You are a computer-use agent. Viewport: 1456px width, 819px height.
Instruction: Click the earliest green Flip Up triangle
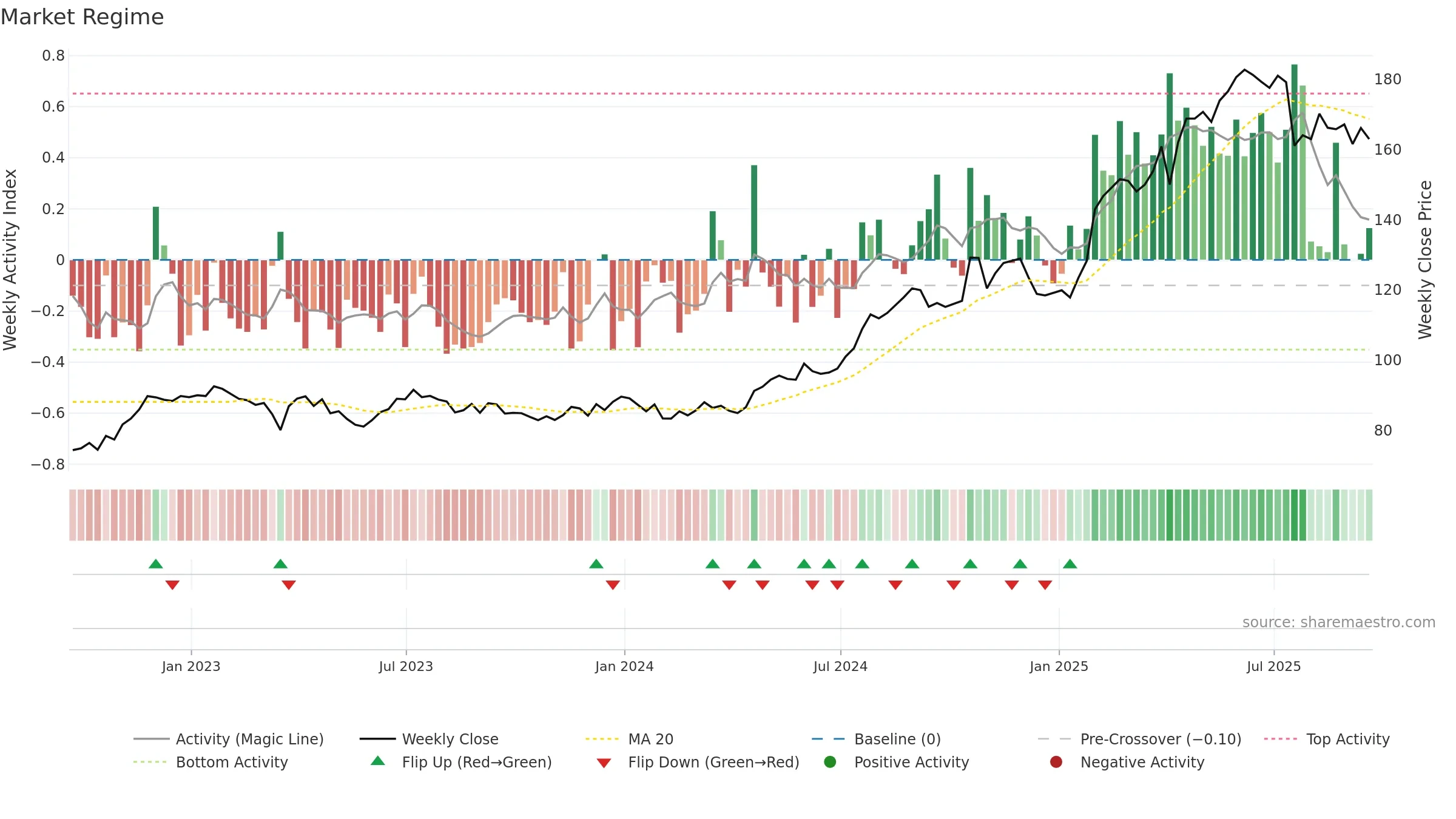(156, 564)
